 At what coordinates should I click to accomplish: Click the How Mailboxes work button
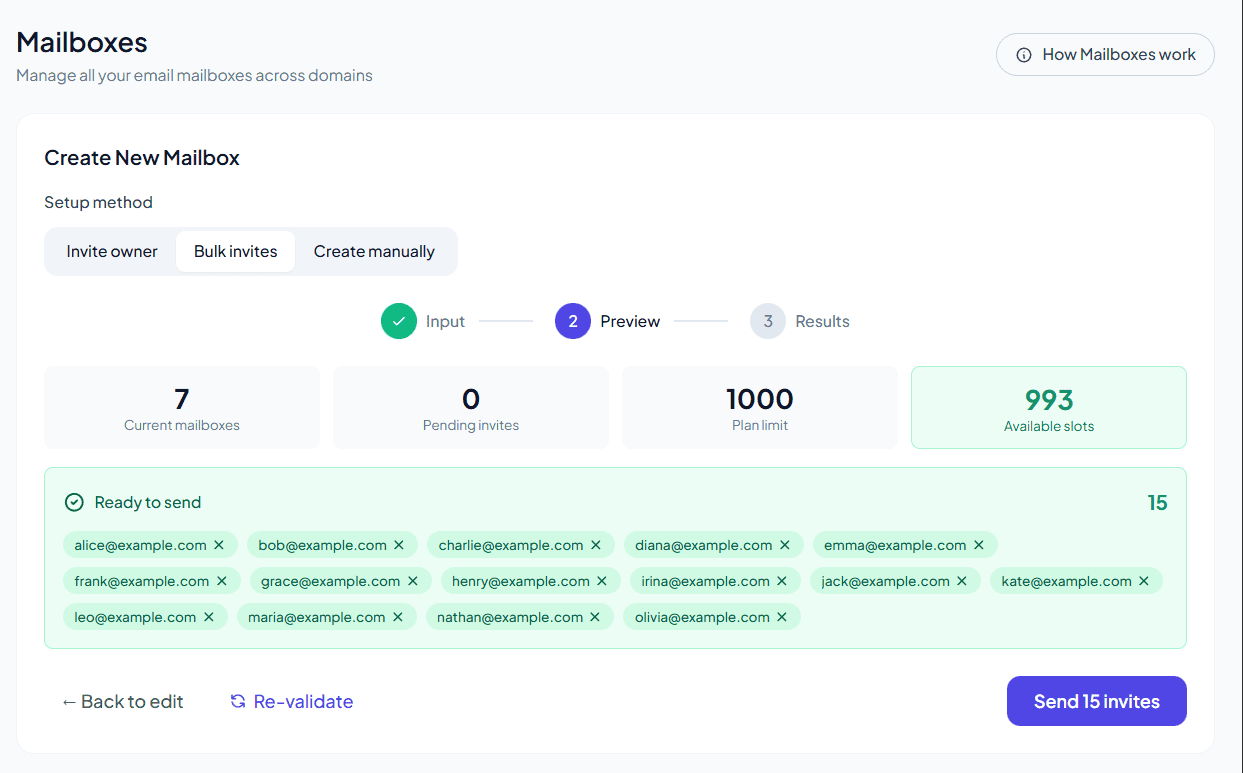point(1105,55)
